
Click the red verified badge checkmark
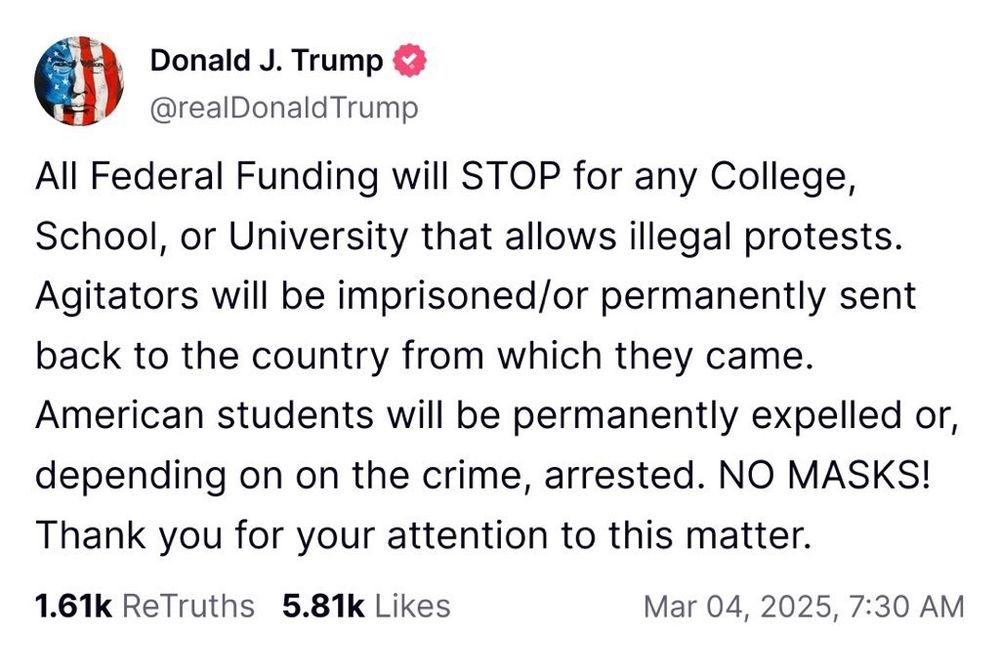click(409, 61)
